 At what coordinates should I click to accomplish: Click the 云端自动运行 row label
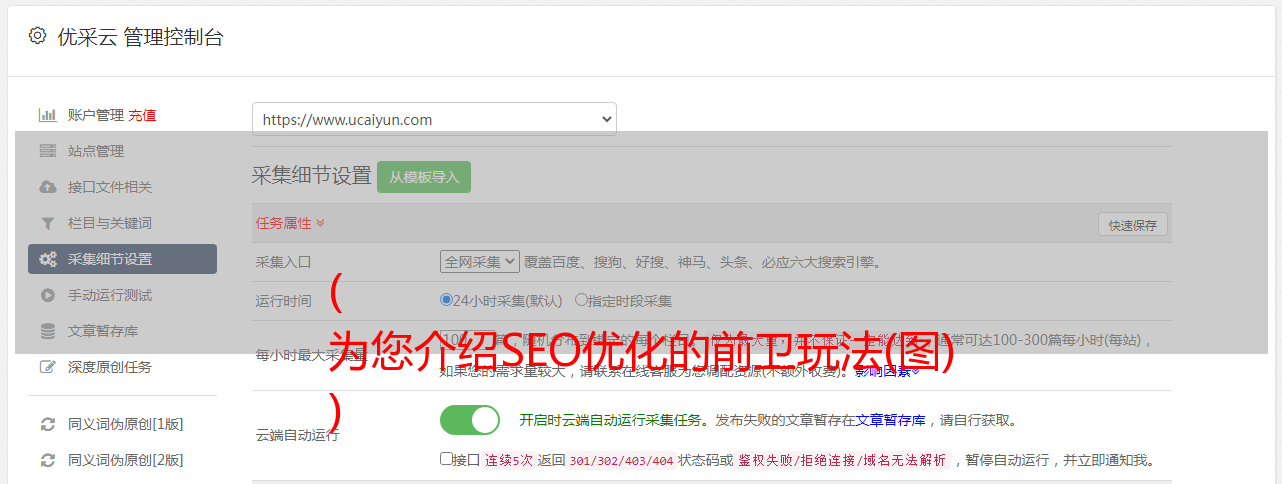coord(298,435)
